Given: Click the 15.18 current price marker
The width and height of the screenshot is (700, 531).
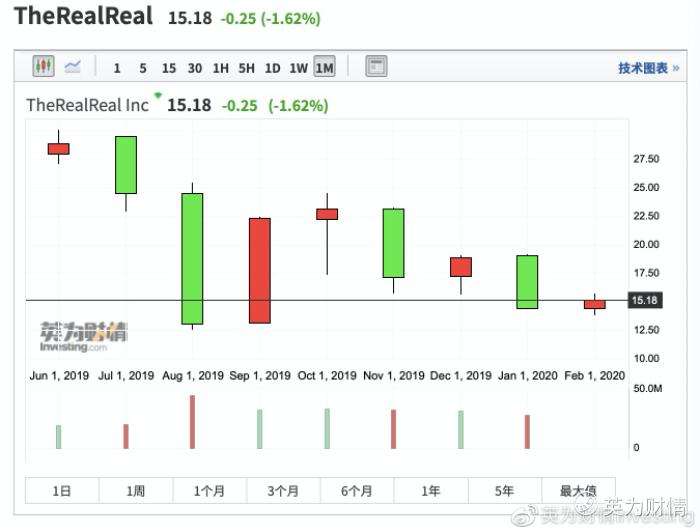Looking at the screenshot, I should (645, 300).
